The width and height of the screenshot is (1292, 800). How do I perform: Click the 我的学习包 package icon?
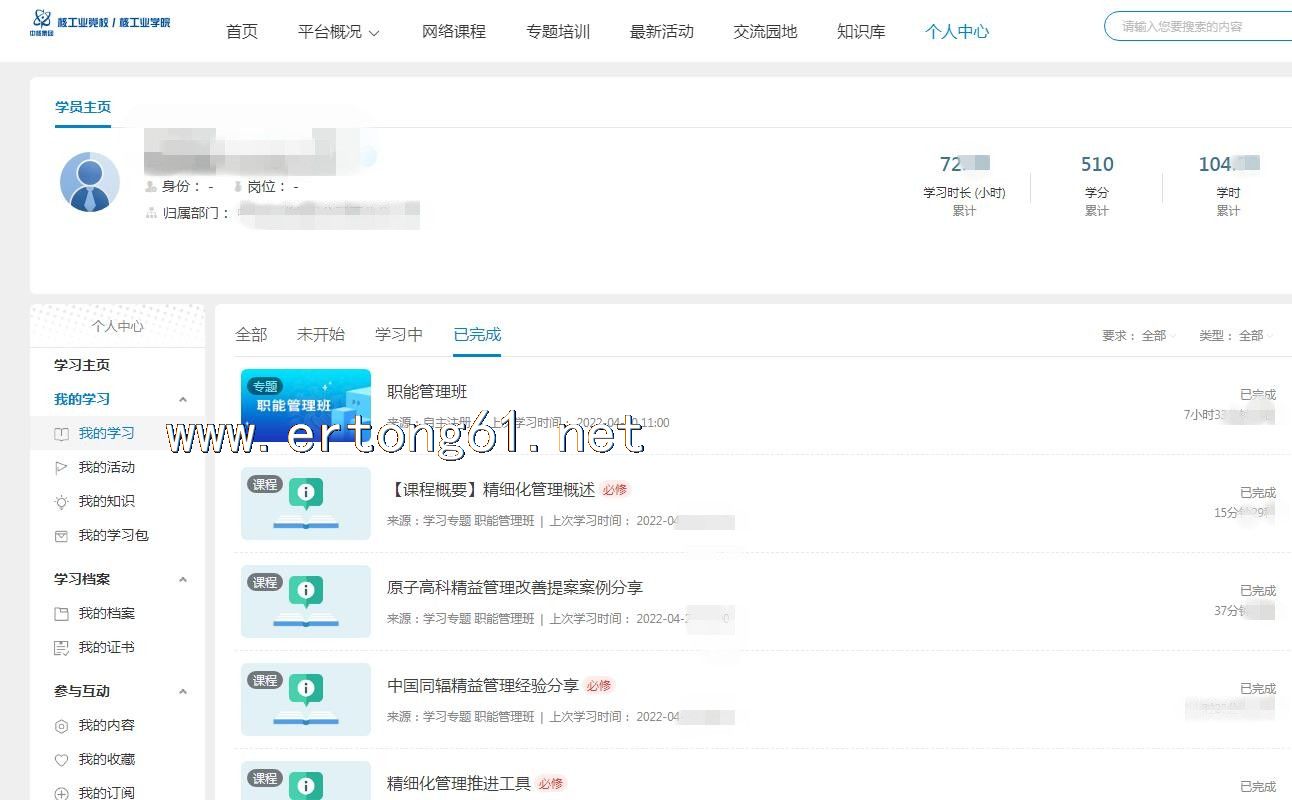click(61, 536)
